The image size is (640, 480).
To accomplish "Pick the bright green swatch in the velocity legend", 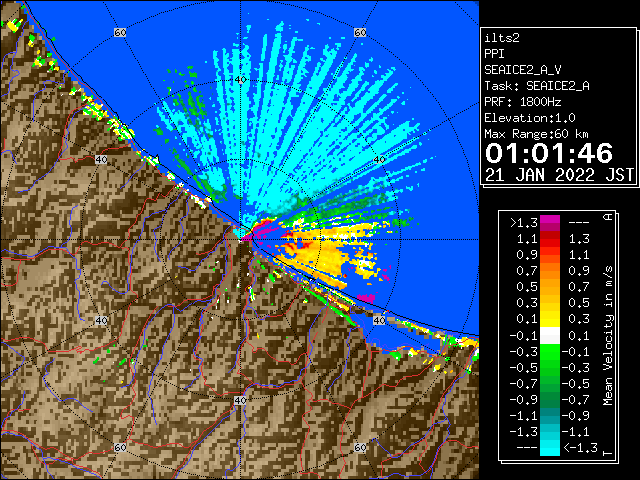I will (x=550, y=352).
